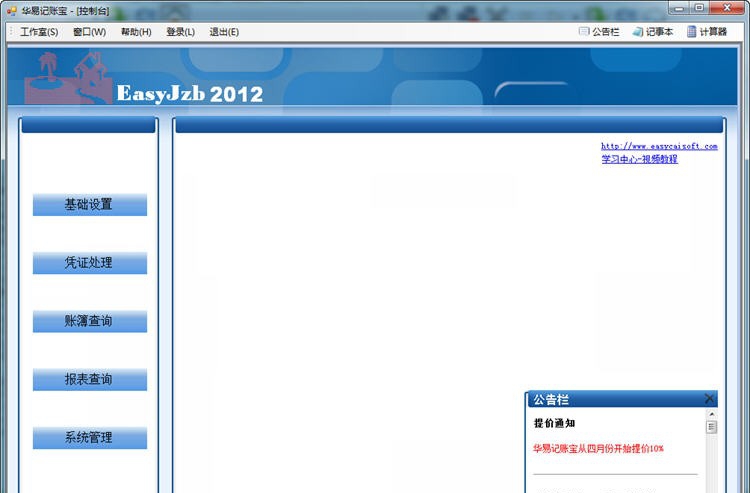The width and height of the screenshot is (750, 493).
Task: Minimize the 华易记账宝 window
Action: pyautogui.click(x=679, y=8)
